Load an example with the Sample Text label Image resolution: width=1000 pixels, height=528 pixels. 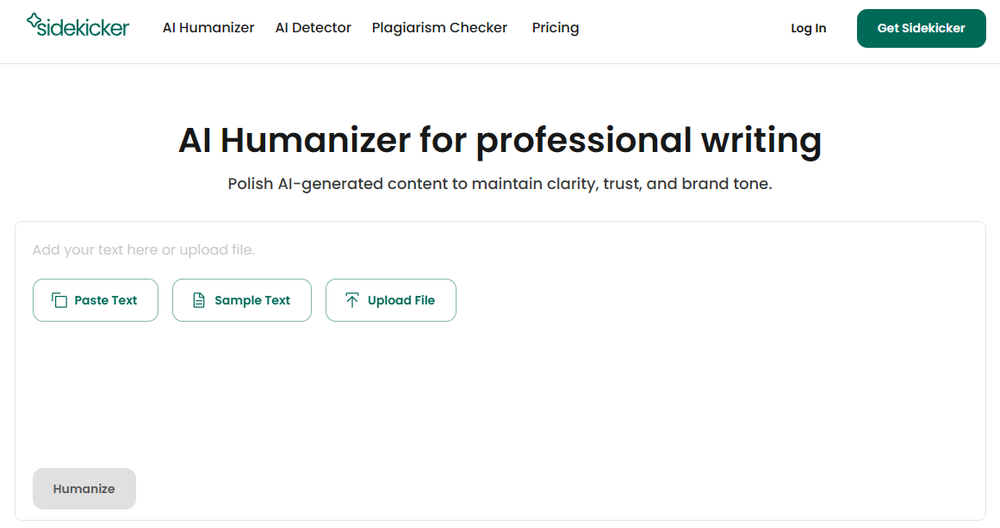(x=252, y=300)
